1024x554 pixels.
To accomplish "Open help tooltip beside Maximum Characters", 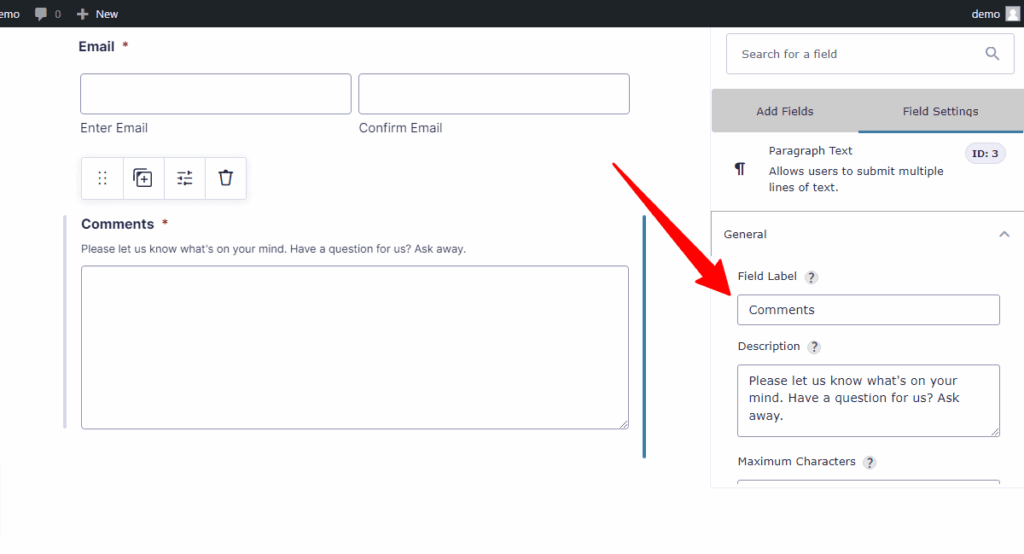I will (869, 463).
